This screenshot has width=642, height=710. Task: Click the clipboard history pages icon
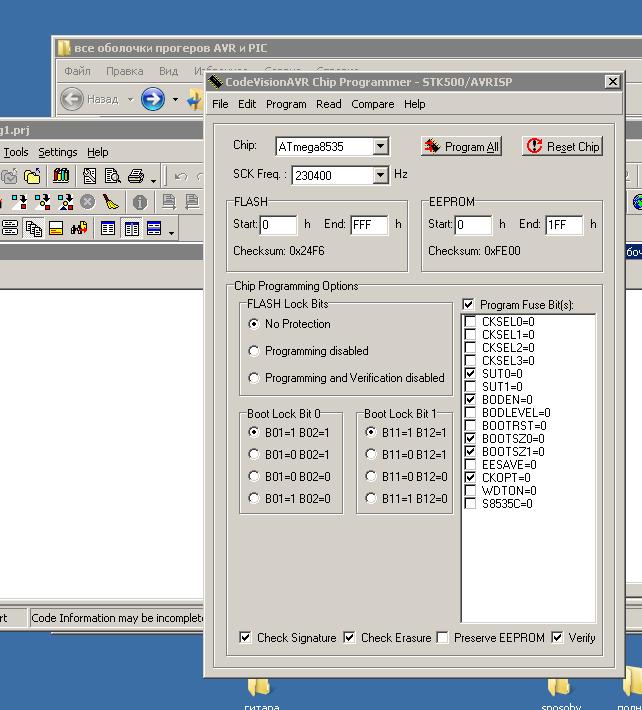tap(34, 228)
